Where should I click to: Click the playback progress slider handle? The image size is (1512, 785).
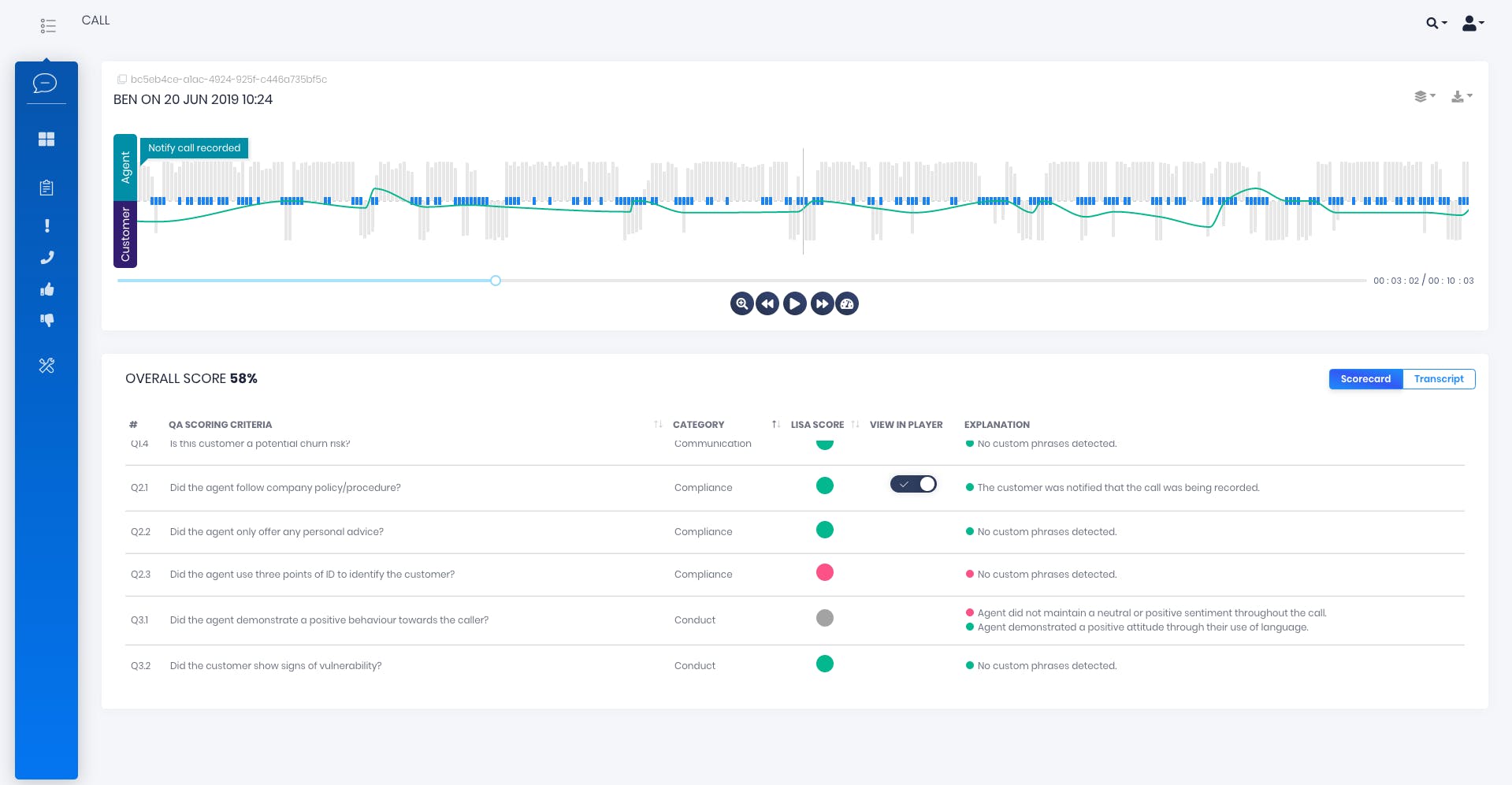496,281
